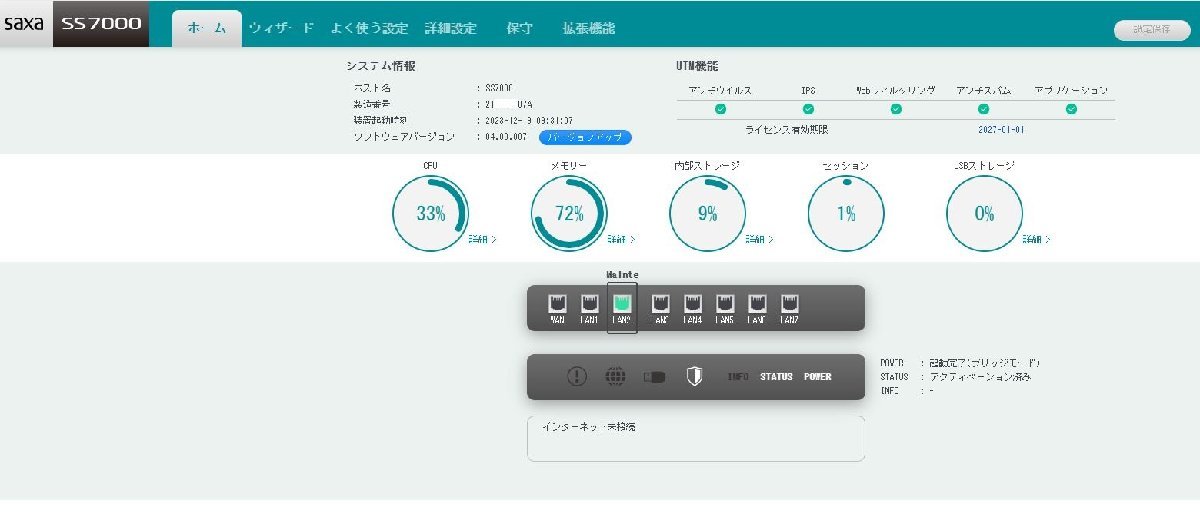Open the ウィザード tab
This screenshot has width=1200, height=530.
click(x=282, y=28)
